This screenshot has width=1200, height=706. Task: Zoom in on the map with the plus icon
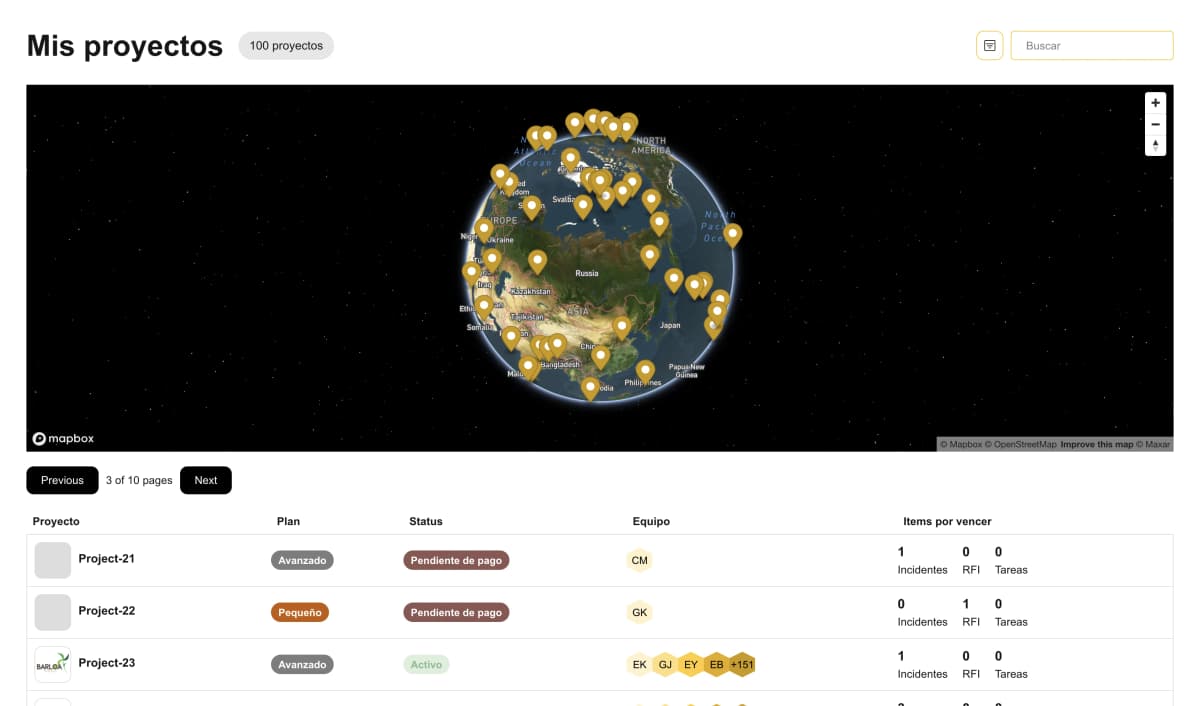tap(1155, 102)
